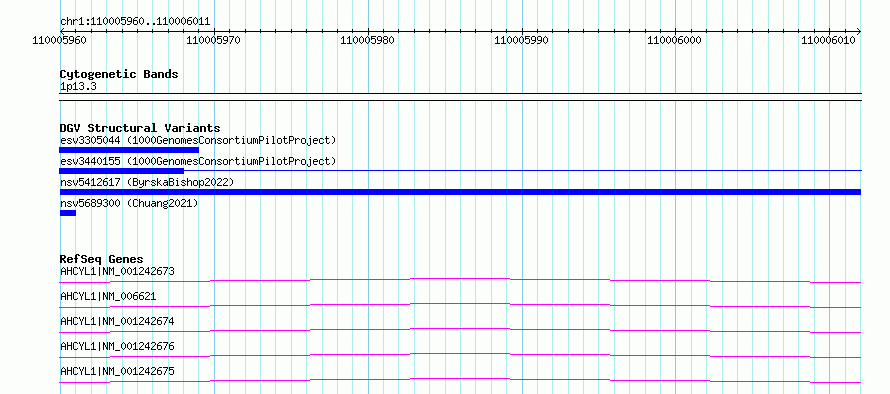The image size is (890, 394).
Task: Open variant nsv5412617 (ByrskaBishop2022) label
Action: coord(147,182)
